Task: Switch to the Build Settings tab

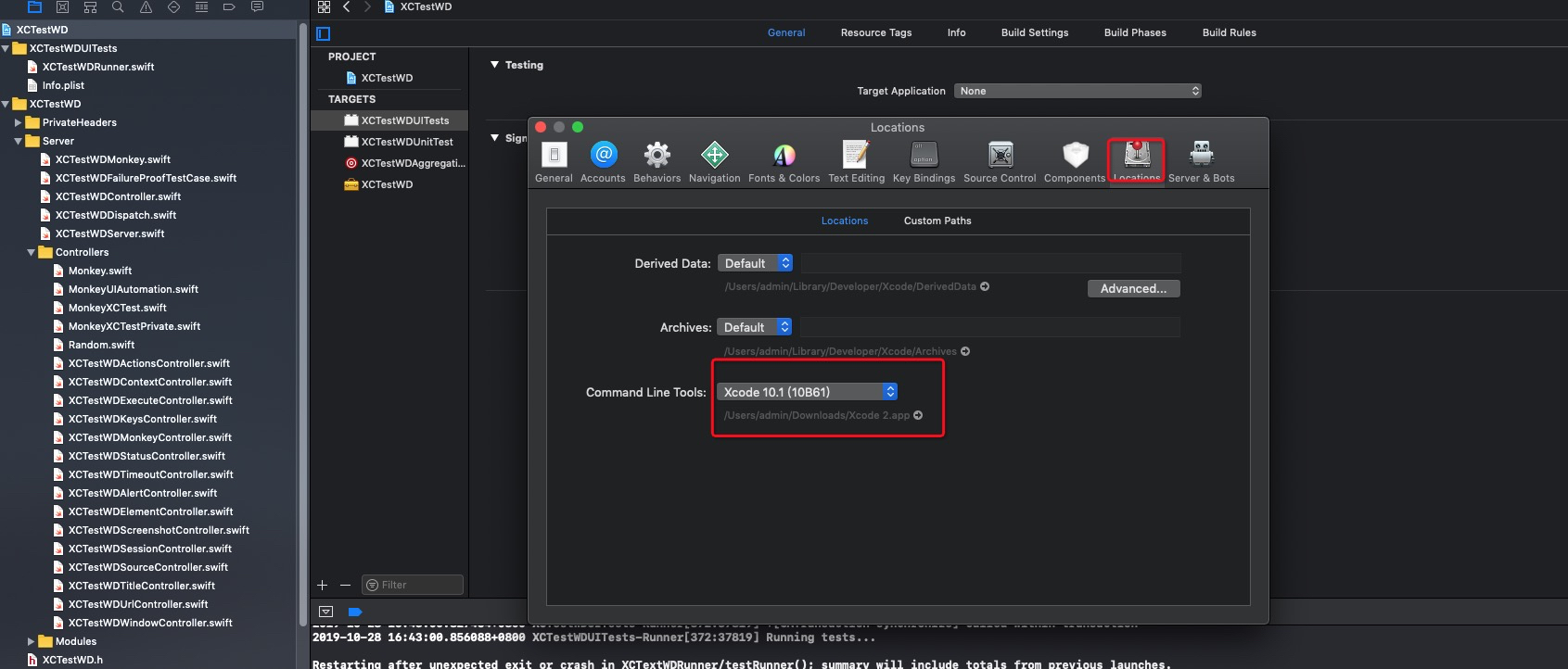Action: pyautogui.click(x=1035, y=32)
